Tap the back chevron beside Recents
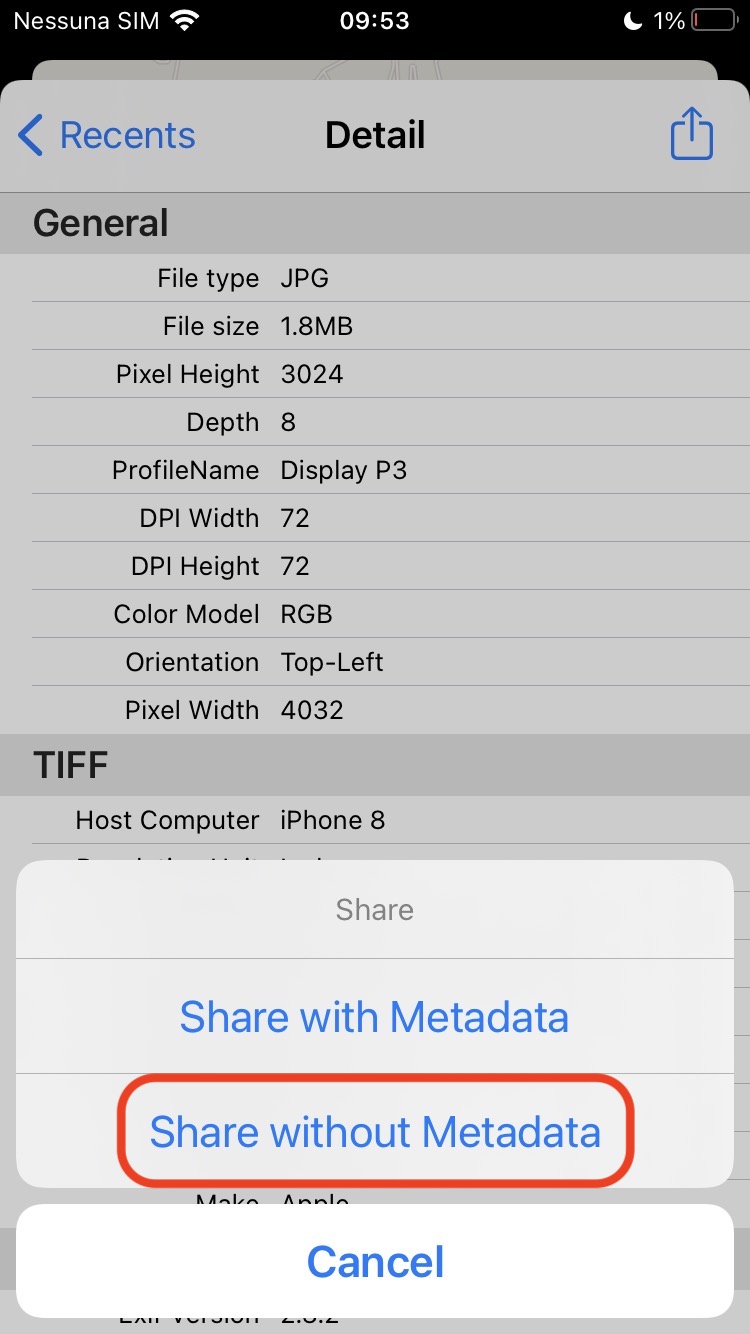This screenshot has height=1334, width=750. pyautogui.click(x=31, y=135)
